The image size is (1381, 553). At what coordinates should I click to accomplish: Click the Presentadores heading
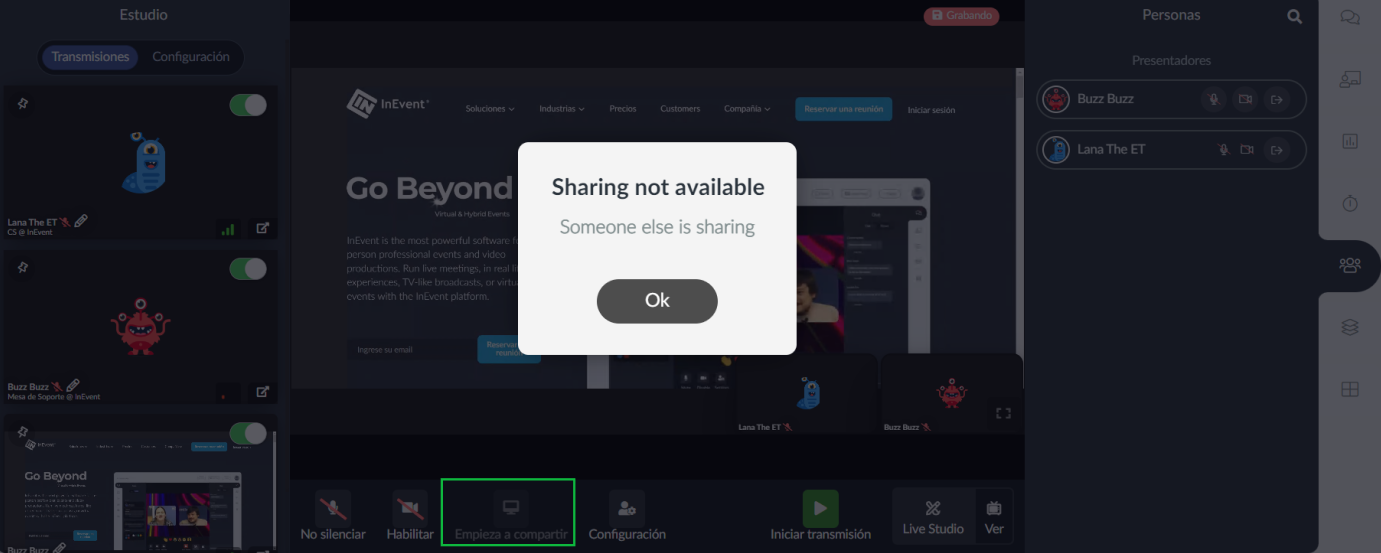(x=1171, y=60)
